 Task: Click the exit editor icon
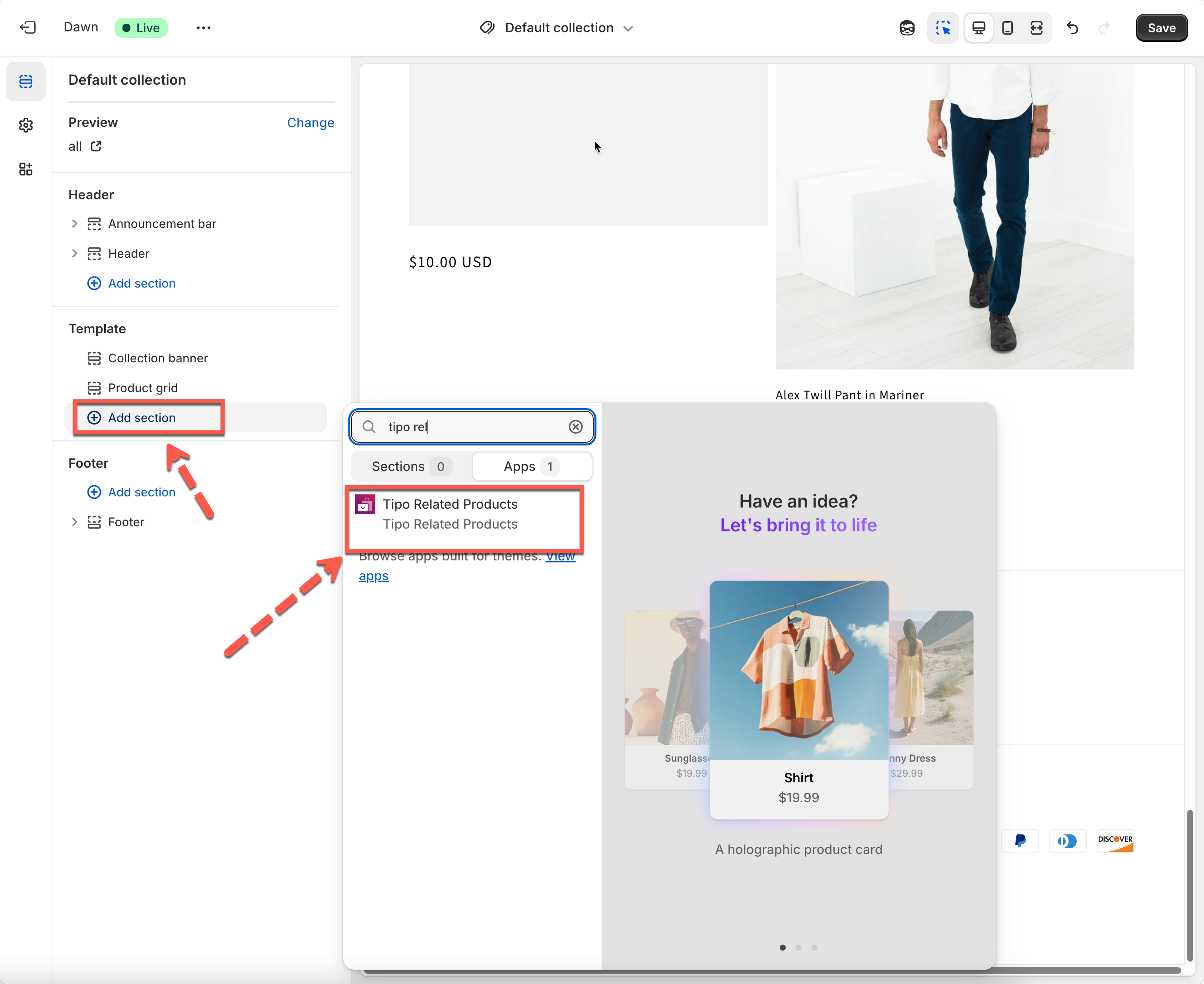coord(27,27)
